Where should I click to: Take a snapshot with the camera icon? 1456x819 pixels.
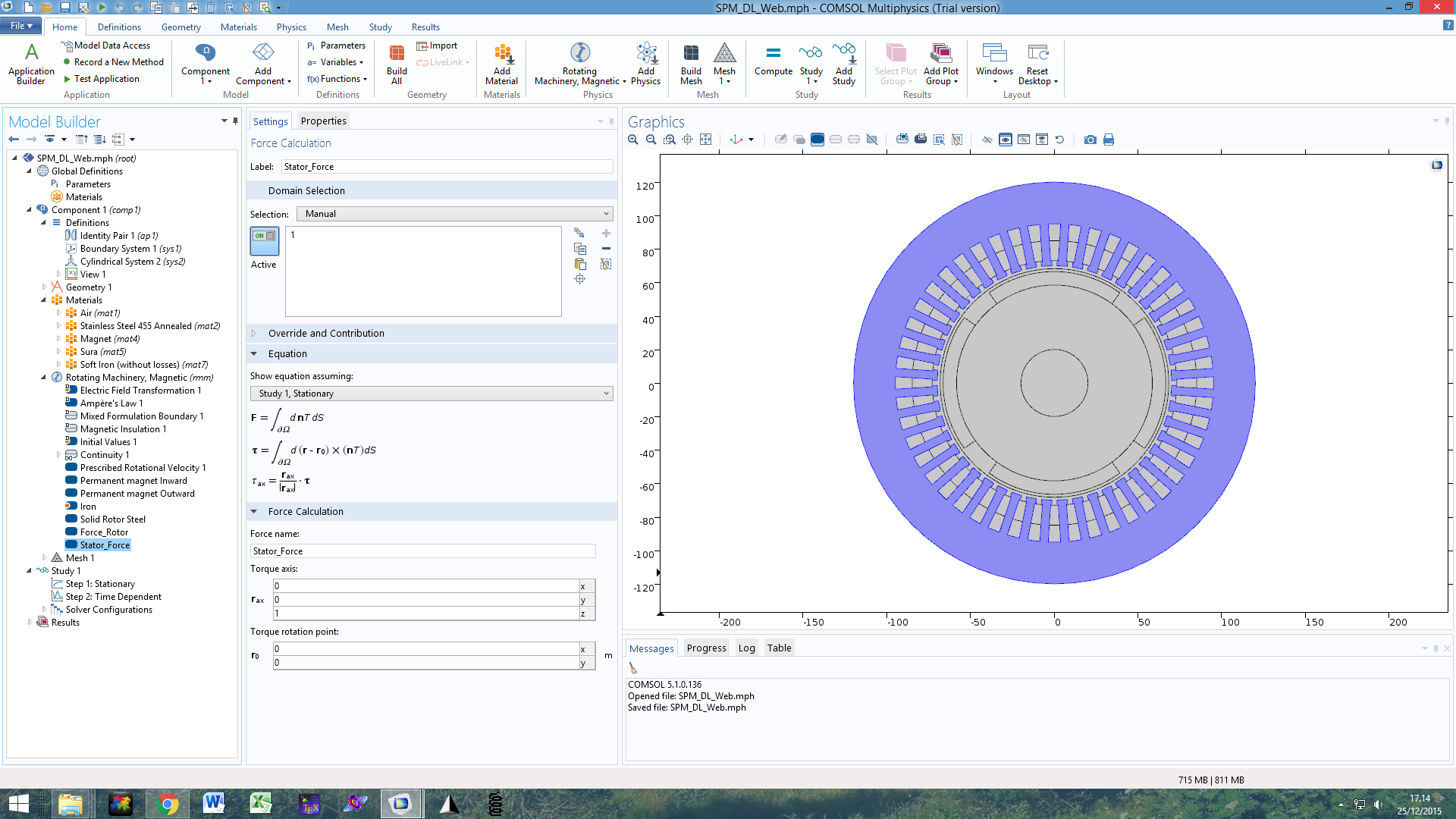[1090, 140]
